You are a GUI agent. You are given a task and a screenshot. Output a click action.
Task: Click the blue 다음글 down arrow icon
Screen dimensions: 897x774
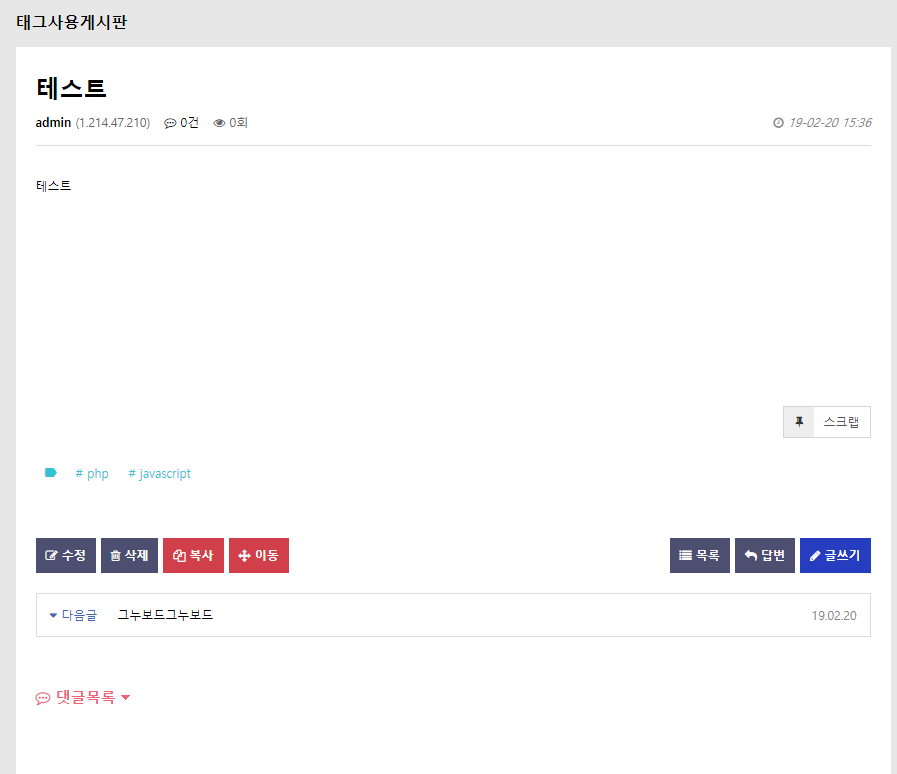(x=54, y=615)
